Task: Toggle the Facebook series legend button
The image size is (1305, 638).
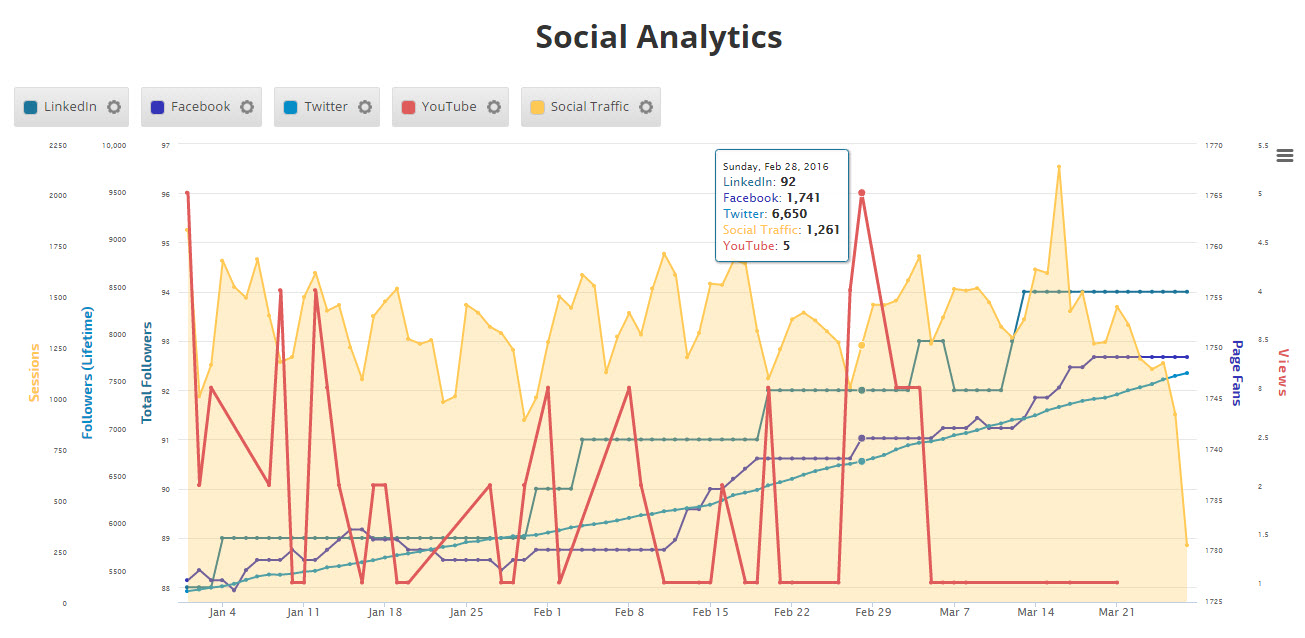Action: point(201,107)
